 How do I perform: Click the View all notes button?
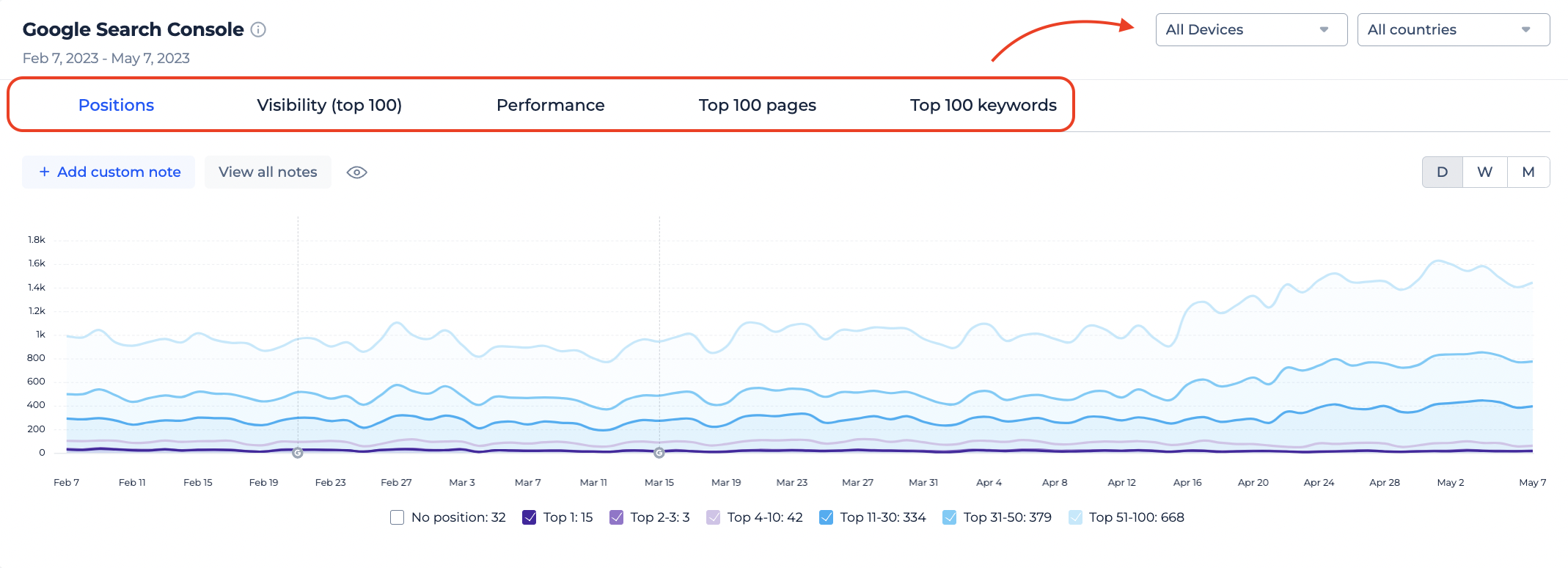(x=268, y=172)
